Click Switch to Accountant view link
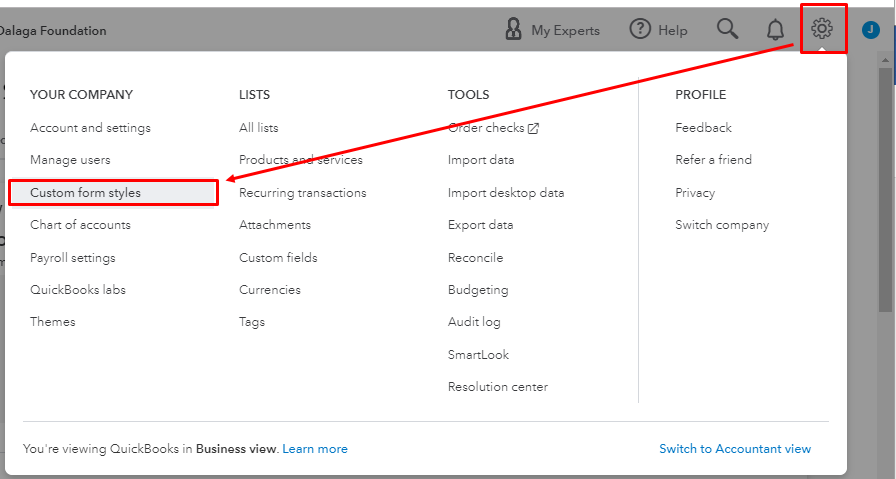 (x=735, y=449)
